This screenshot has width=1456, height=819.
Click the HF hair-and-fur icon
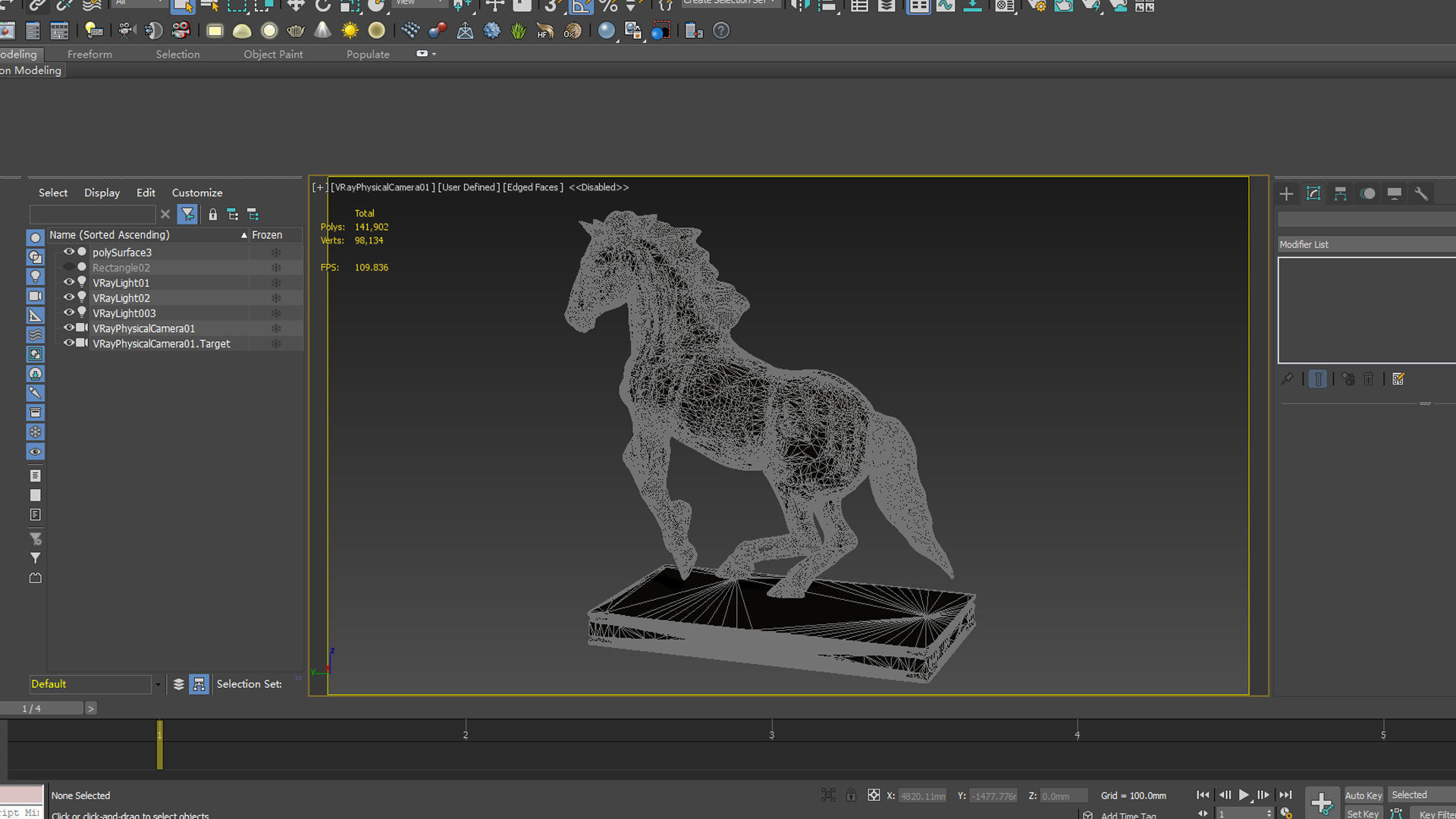point(545,31)
